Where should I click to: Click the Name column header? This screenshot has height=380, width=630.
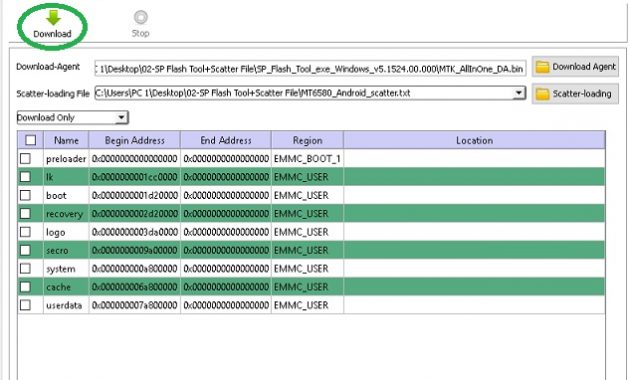[66, 140]
